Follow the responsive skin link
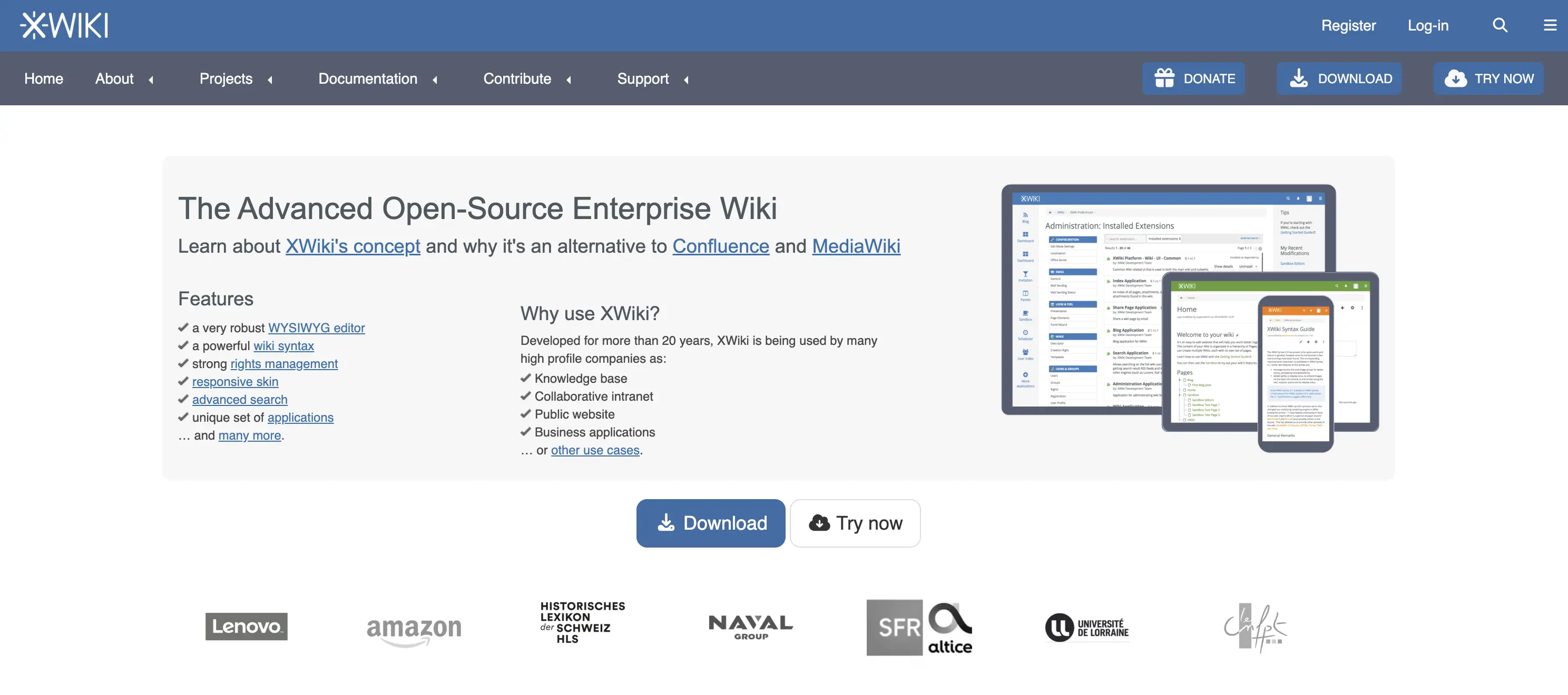This screenshot has height=695, width=1568. point(235,382)
